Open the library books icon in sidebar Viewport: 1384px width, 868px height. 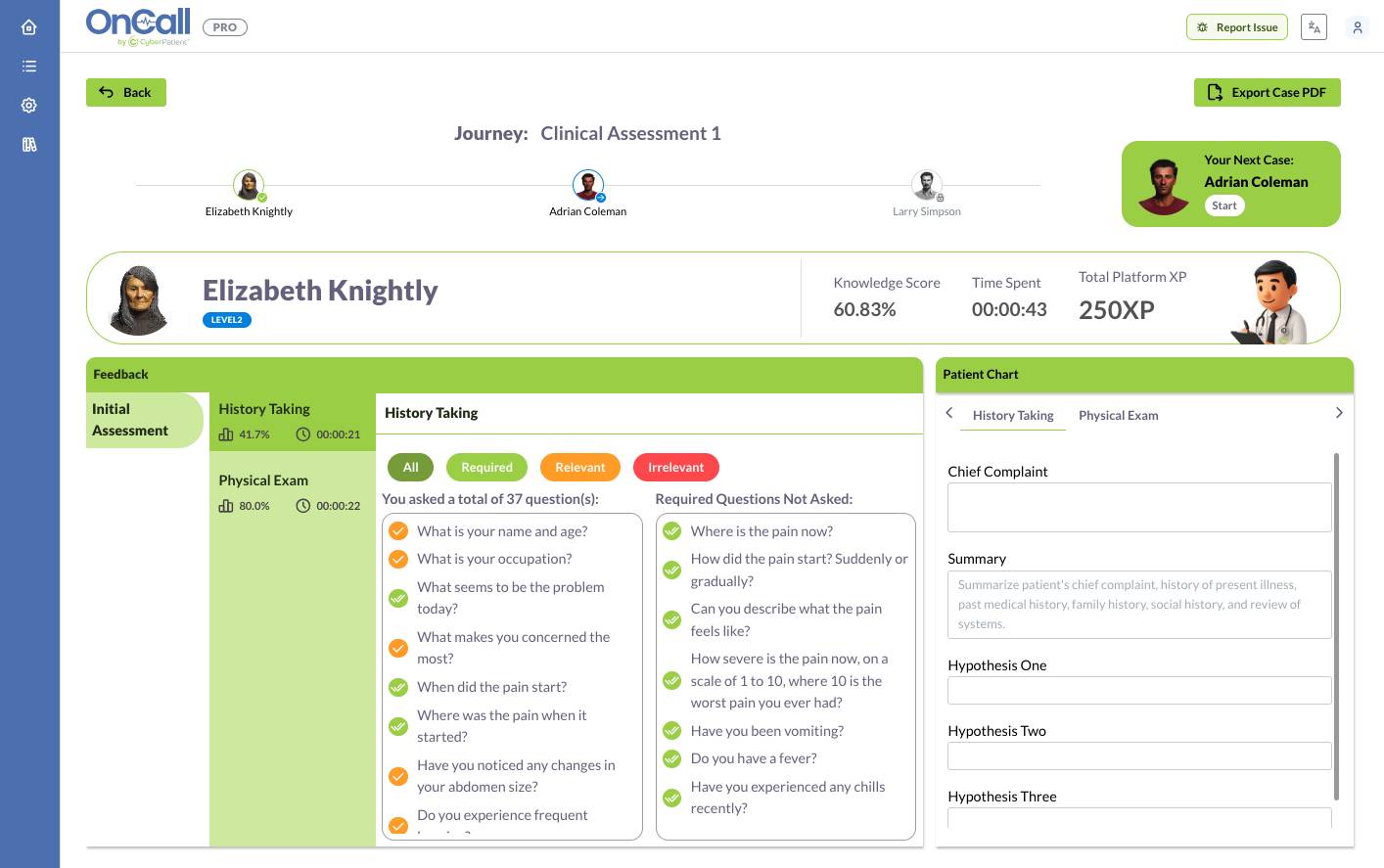[29, 145]
